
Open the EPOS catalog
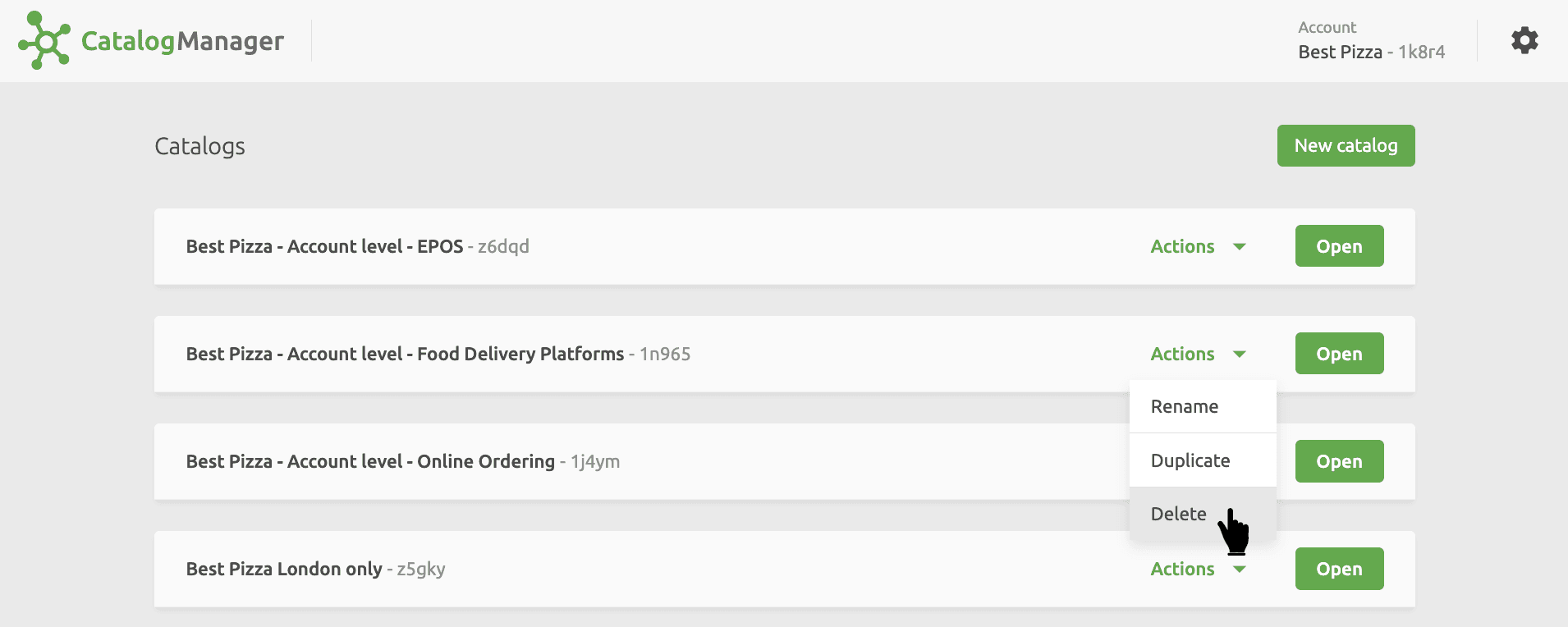(1338, 246)
